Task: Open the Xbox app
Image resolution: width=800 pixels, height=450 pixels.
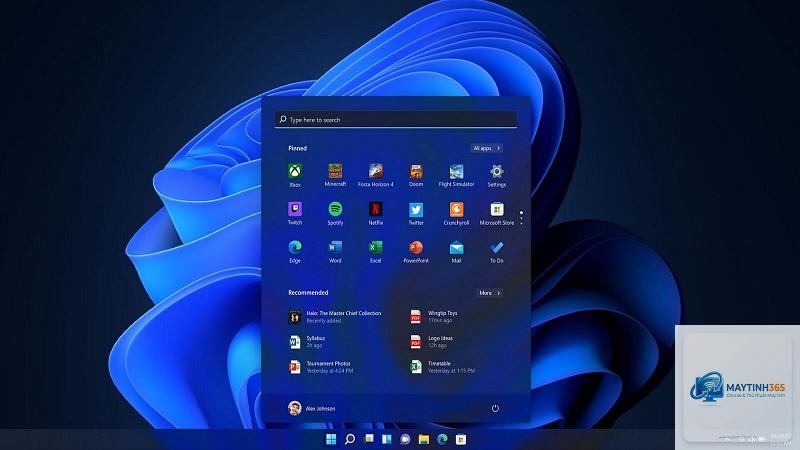Action: pos(295,175)
